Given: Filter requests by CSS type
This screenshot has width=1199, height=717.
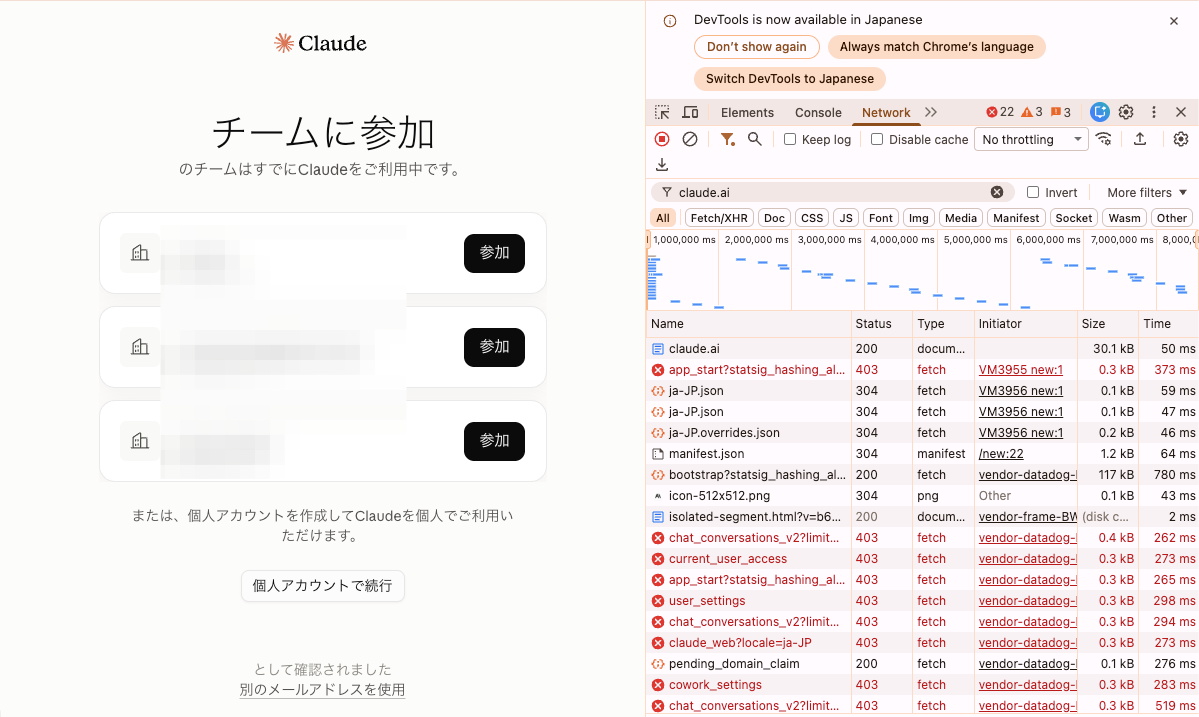Looking at the screenshot, I should (x=811, y=218).
